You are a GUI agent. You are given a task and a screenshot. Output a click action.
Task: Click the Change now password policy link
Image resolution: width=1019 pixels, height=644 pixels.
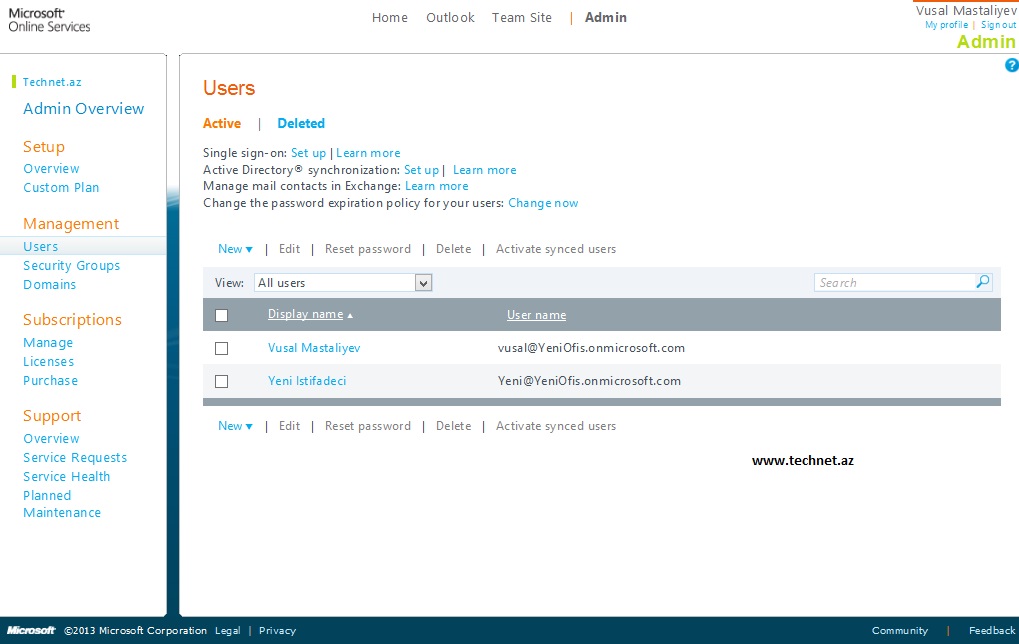[543, 203]
